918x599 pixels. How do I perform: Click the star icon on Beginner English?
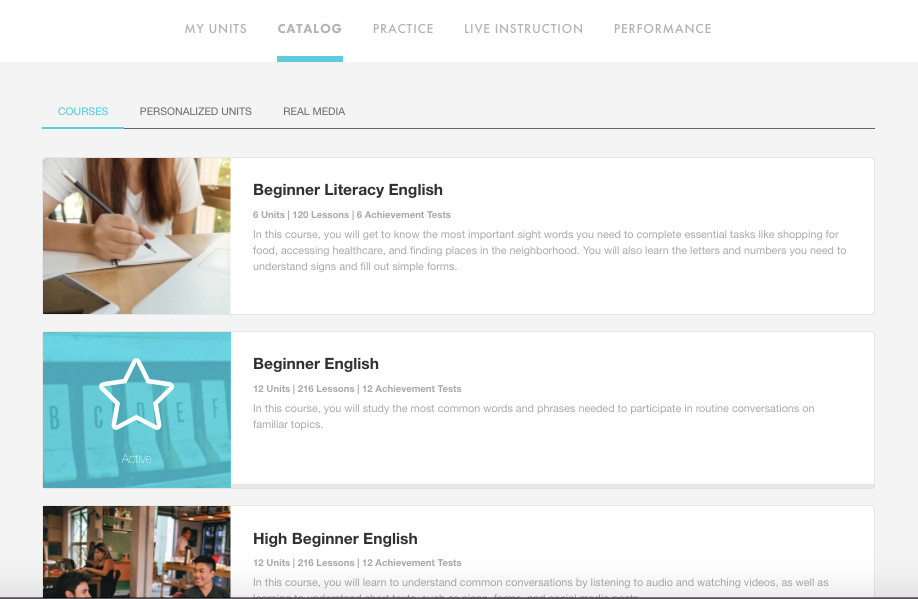tap(136, 394)
